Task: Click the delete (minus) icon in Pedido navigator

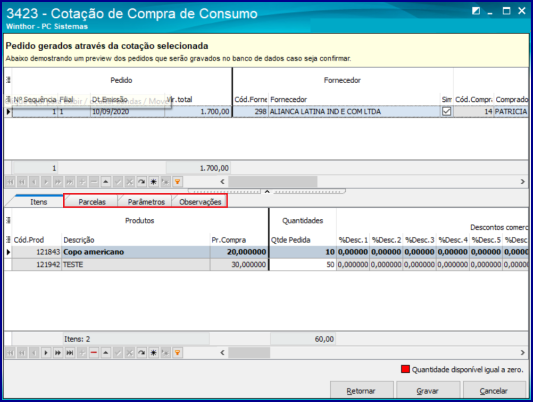Action: pyautogui.click(x=94, y=182)
